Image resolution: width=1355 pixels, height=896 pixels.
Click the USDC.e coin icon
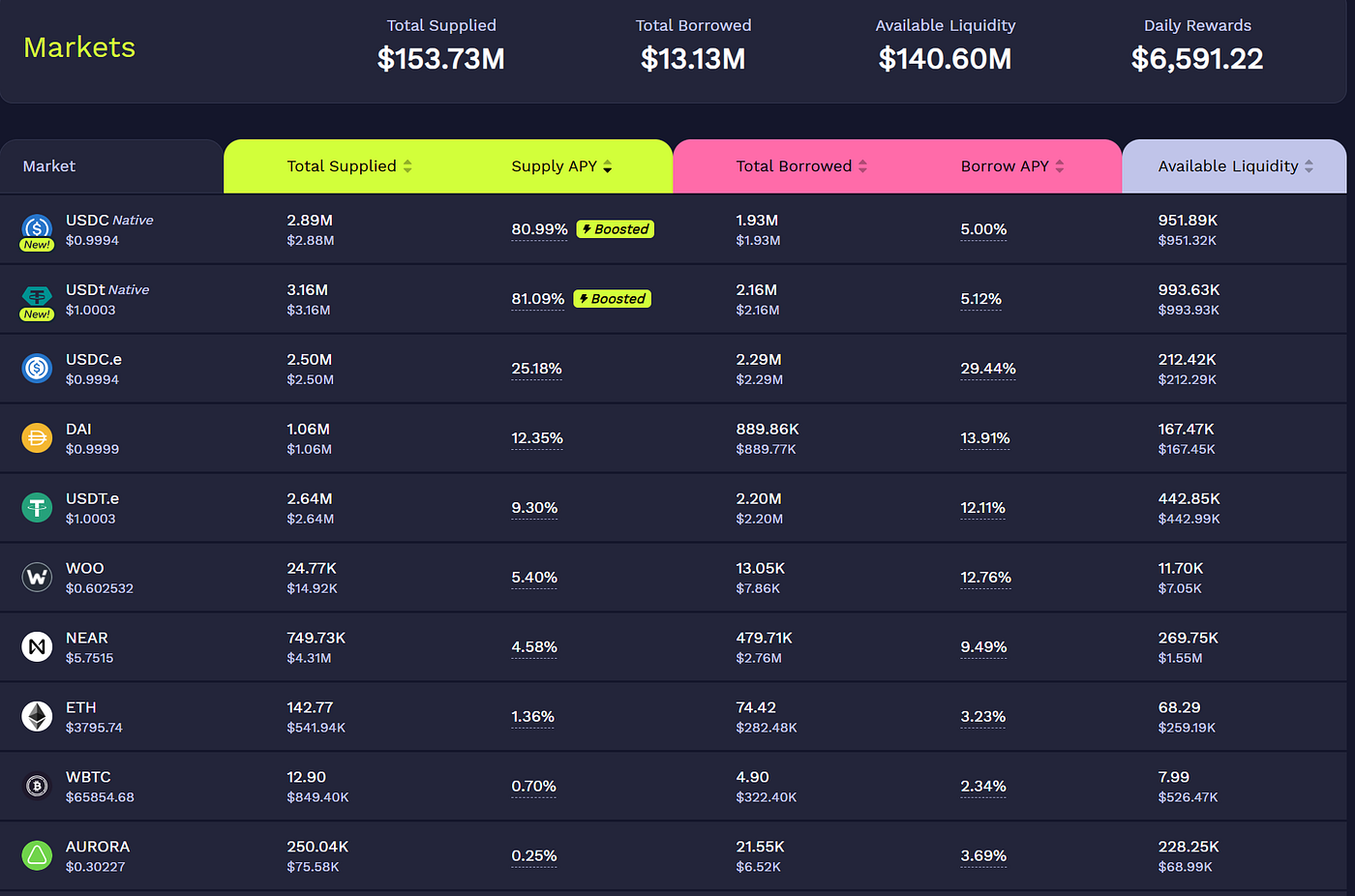[x=37, y=368]
